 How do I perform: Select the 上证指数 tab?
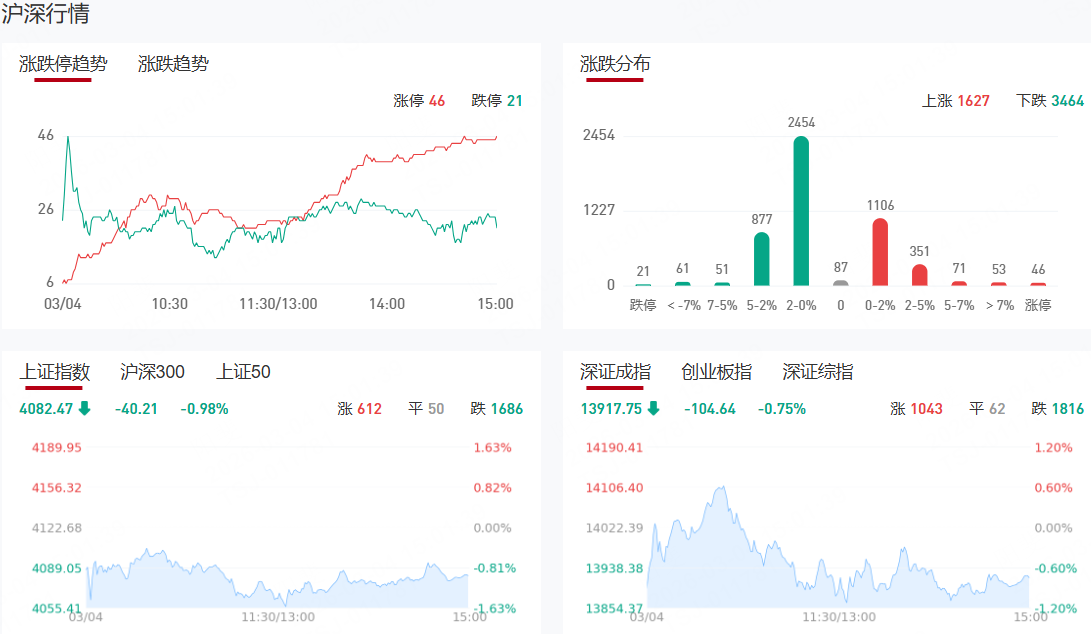[x=55, y=372]
